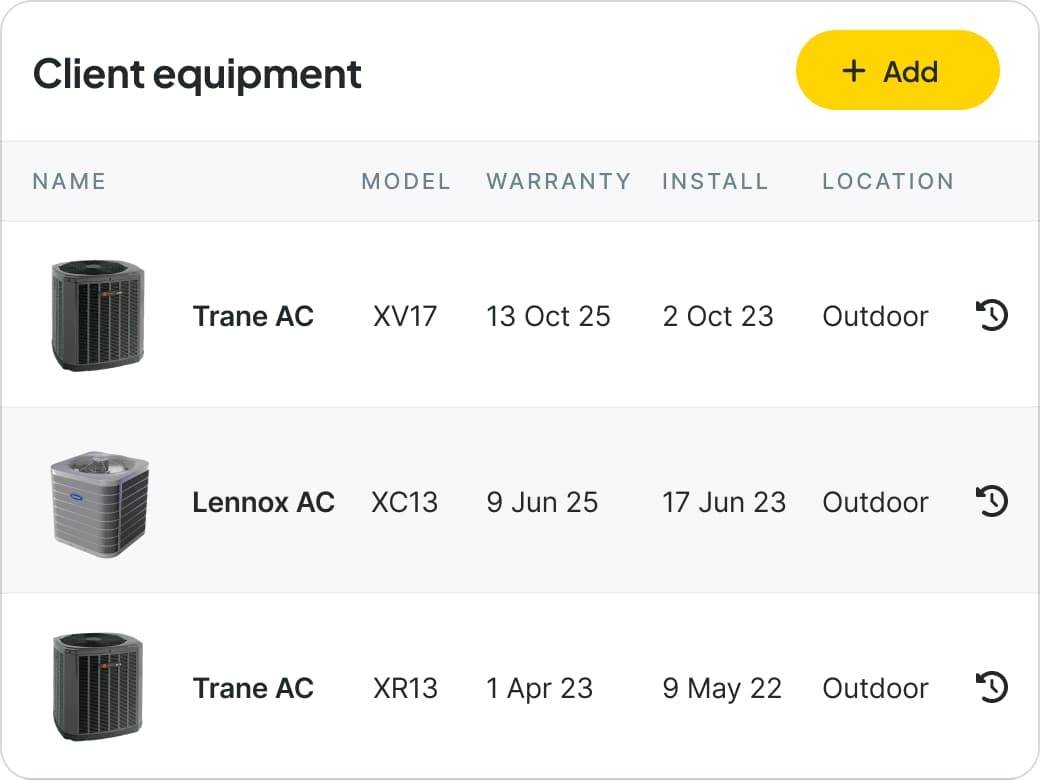The height and width of the screenshot is (780, 1040).
Task: Sort by the LOCATION column header
Action: coord(888,181)
